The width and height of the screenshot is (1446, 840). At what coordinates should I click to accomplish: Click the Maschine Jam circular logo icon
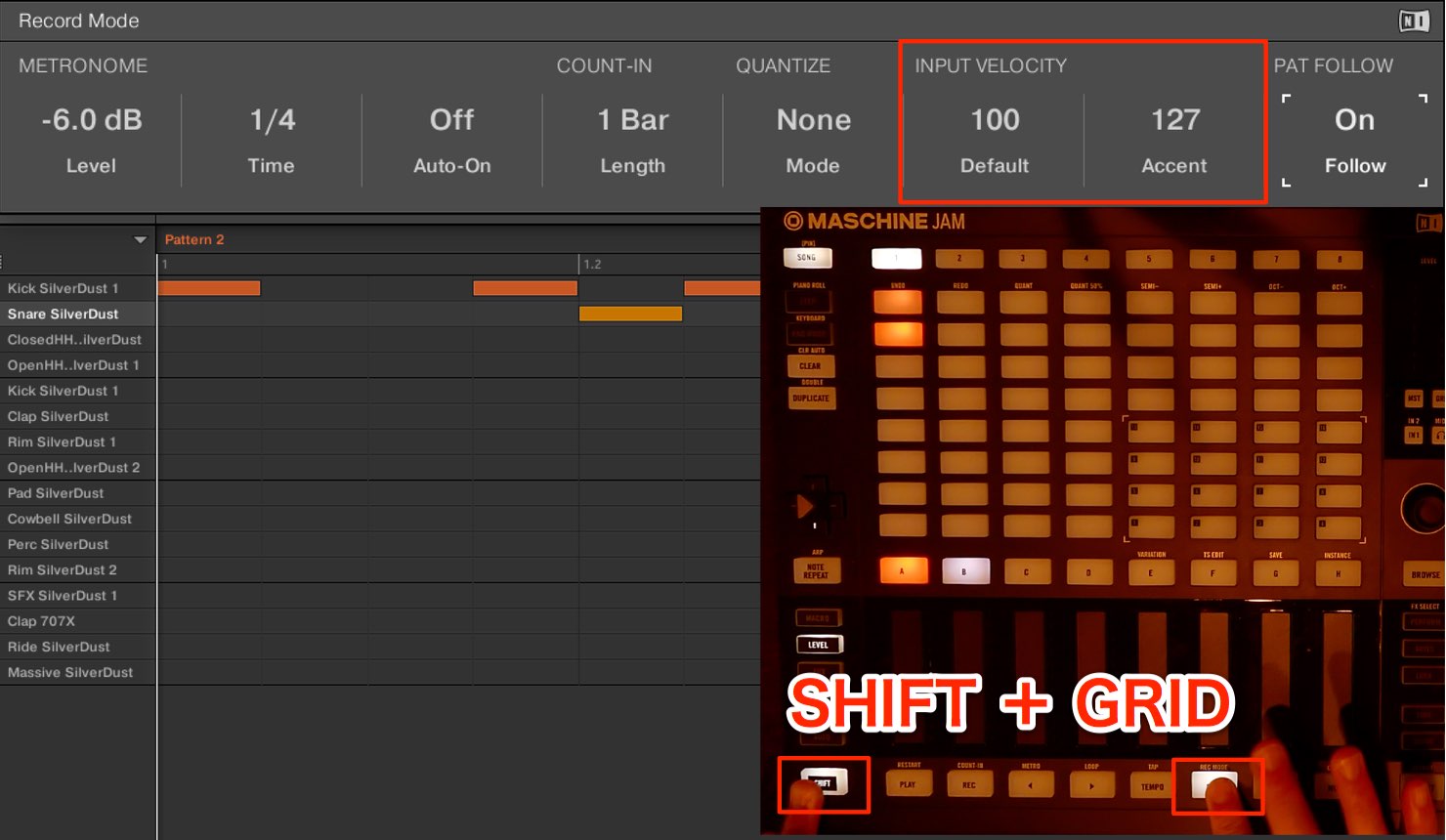pyautogui.click(x=793, y=222)
